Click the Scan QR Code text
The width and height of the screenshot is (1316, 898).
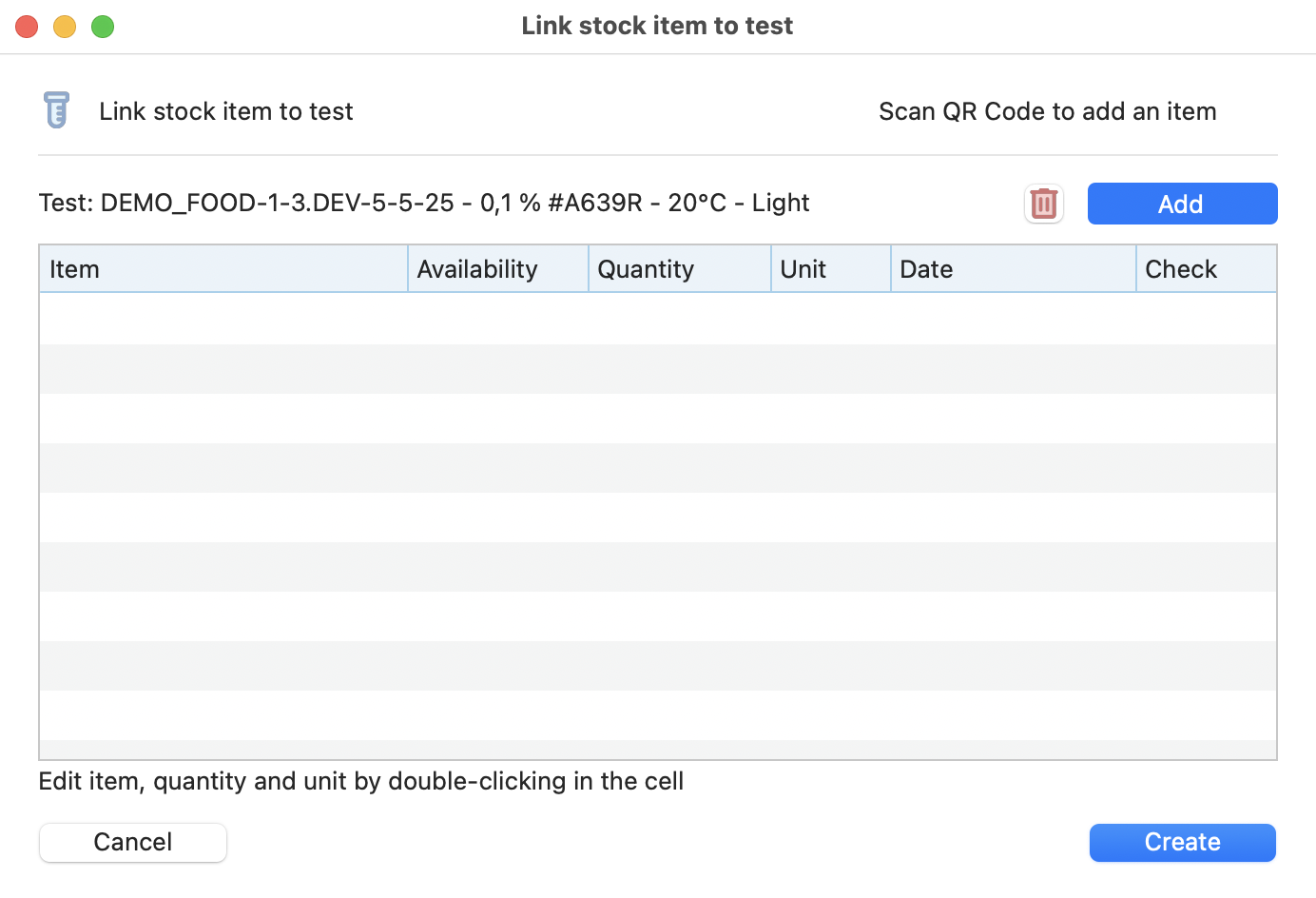coord(1047,111)
